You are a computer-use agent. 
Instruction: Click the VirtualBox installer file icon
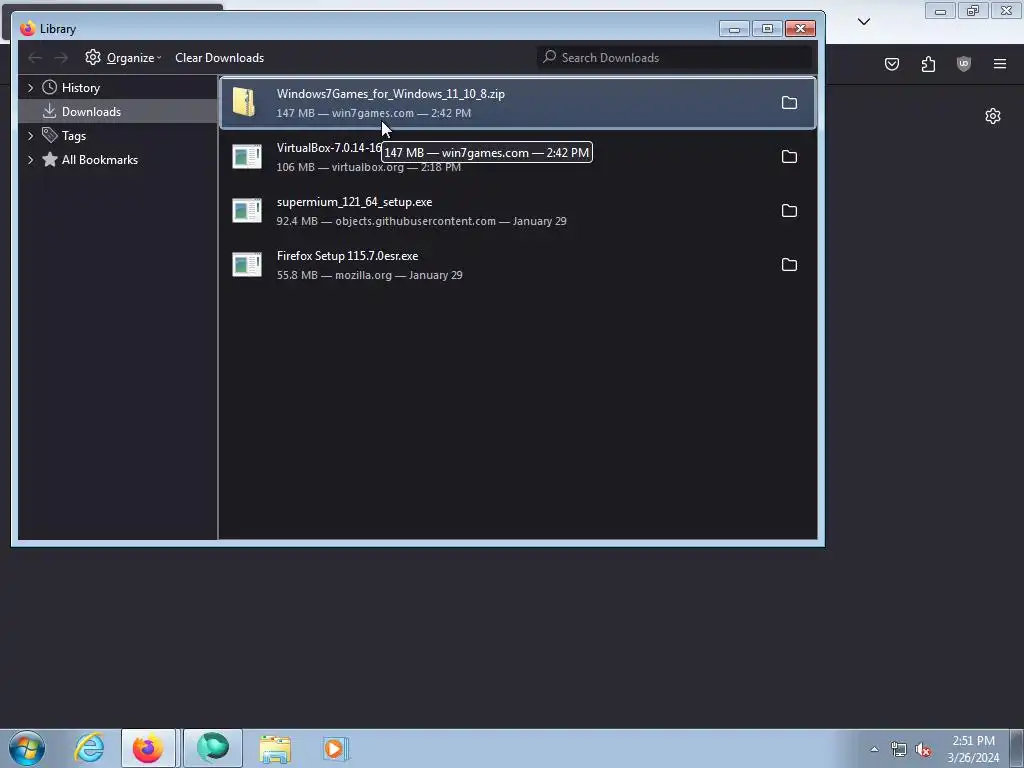click(247, 157)
